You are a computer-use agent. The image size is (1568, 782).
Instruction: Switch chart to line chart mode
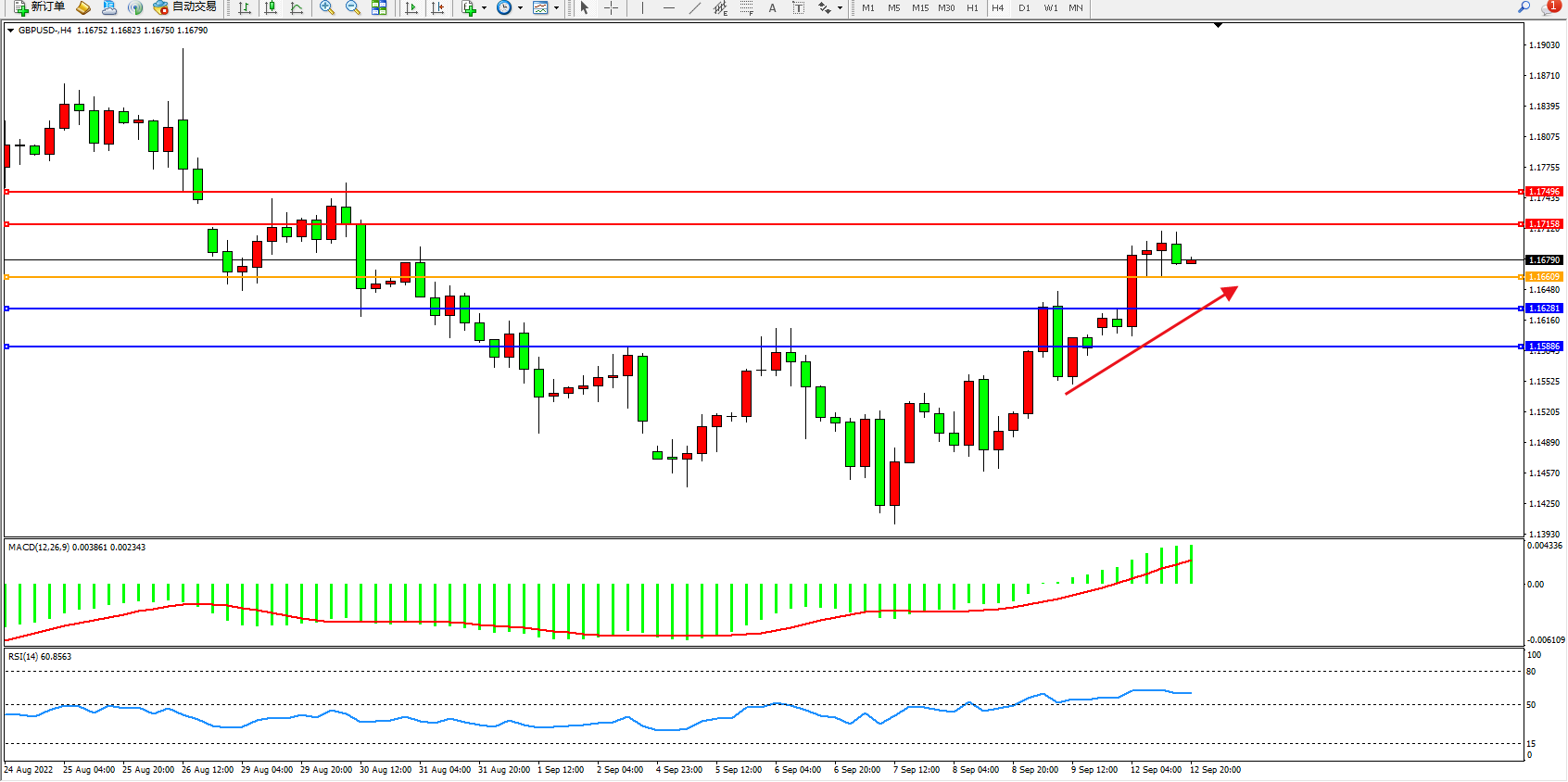pyautogui.click(x=297, y=7)
